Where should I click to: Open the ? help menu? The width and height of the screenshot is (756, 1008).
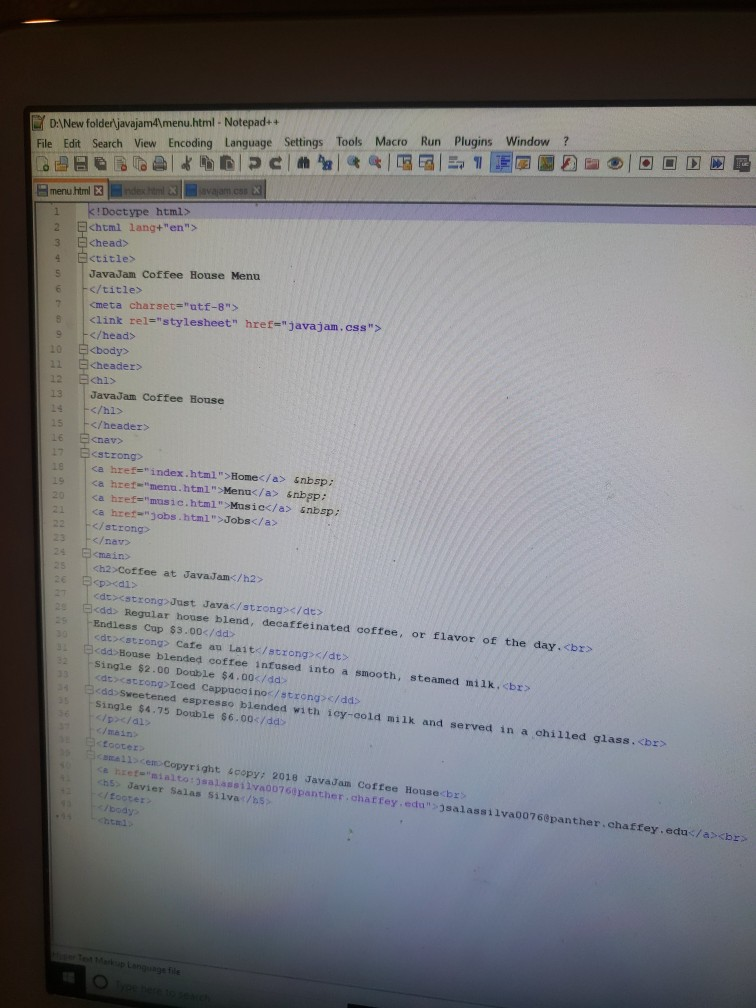(566, 141)
